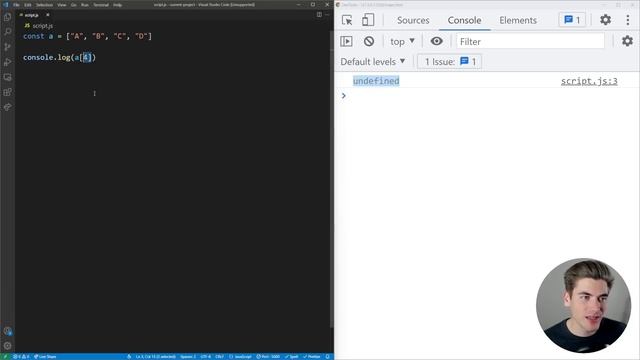This screenshot has width=640, height=360.
Task: Open the Manage gear in VS Code
Action: pos(7,346)
